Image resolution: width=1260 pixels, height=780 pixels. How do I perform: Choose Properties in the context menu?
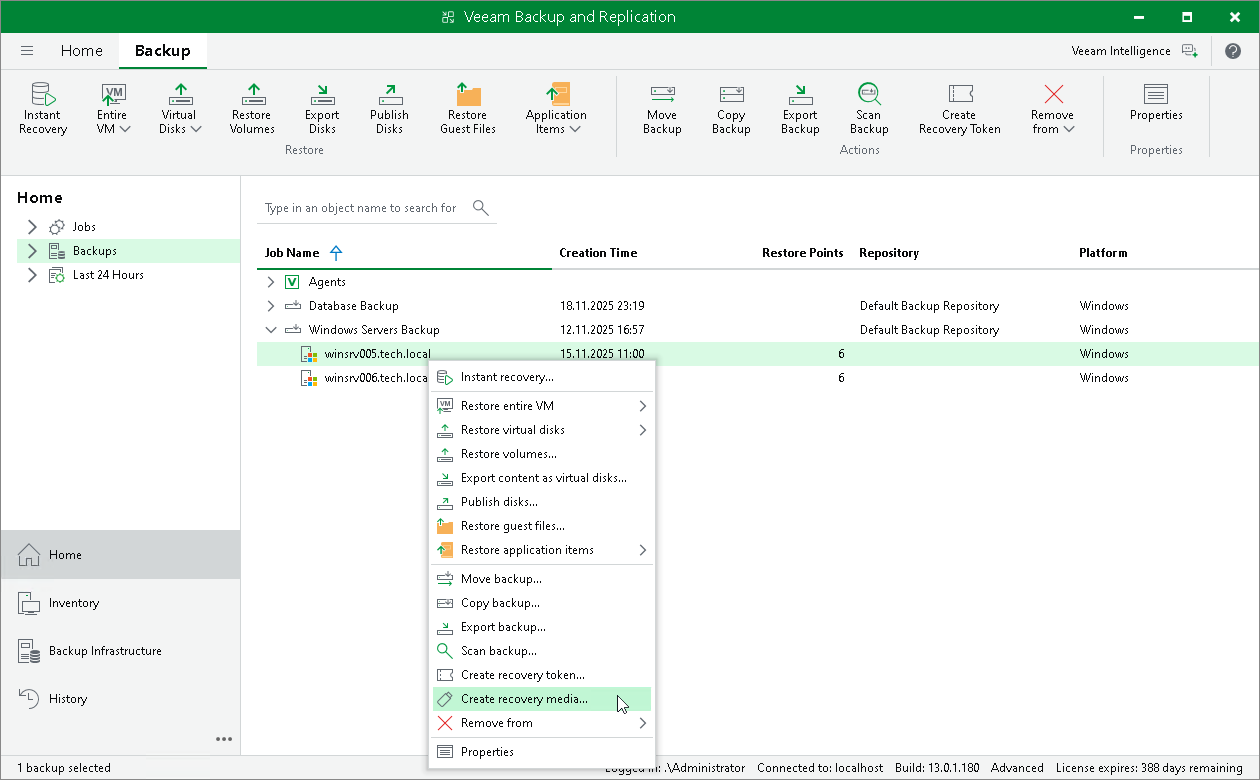541,752
